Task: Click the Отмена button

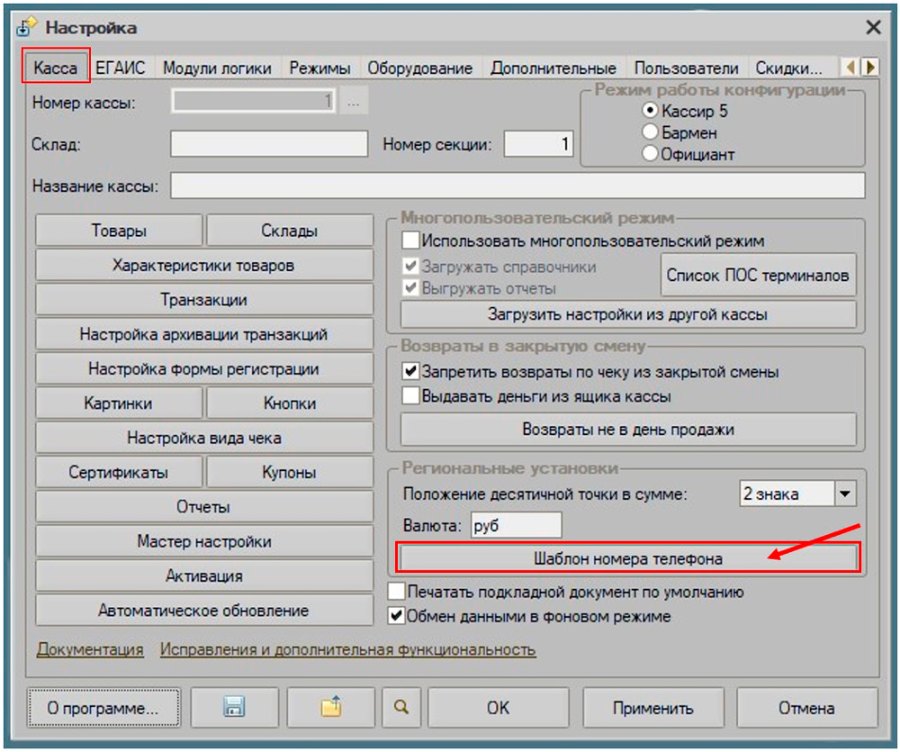Action: pyautogui.click(x=806, y=708)
